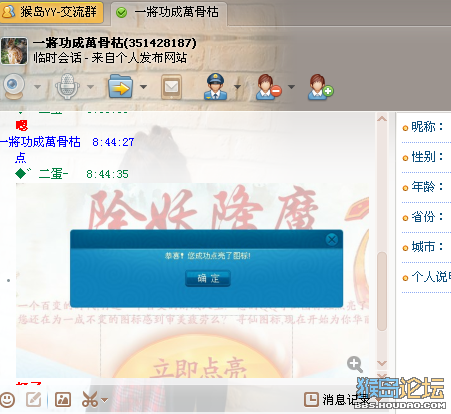
Task: Click the timestamp 8:44:35
Action: pyautogui.click(x=107, y=174)
